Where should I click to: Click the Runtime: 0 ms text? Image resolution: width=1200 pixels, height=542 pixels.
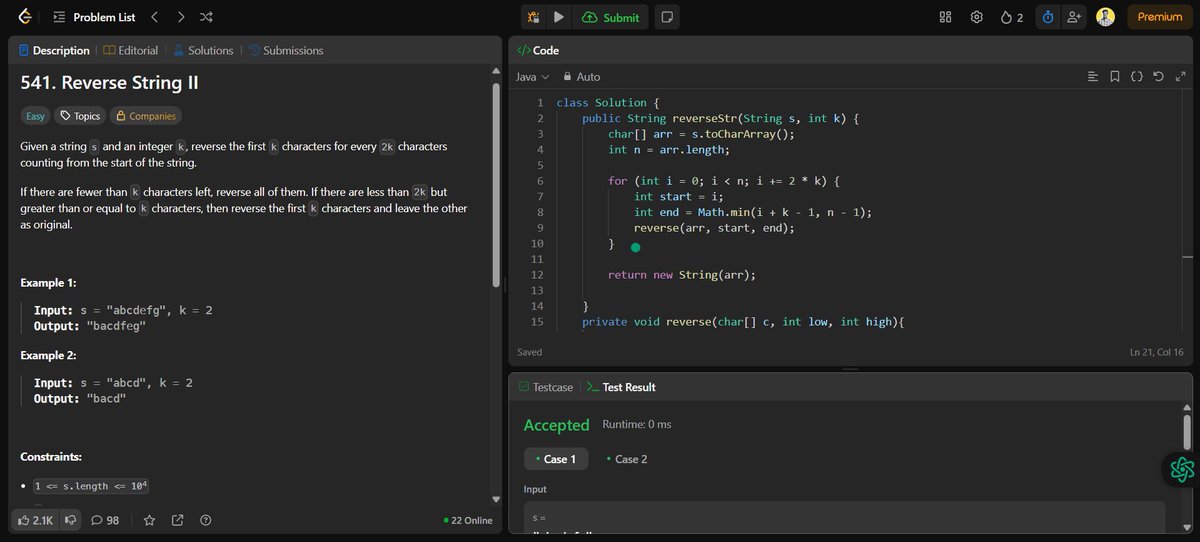(x=636, y=425)
